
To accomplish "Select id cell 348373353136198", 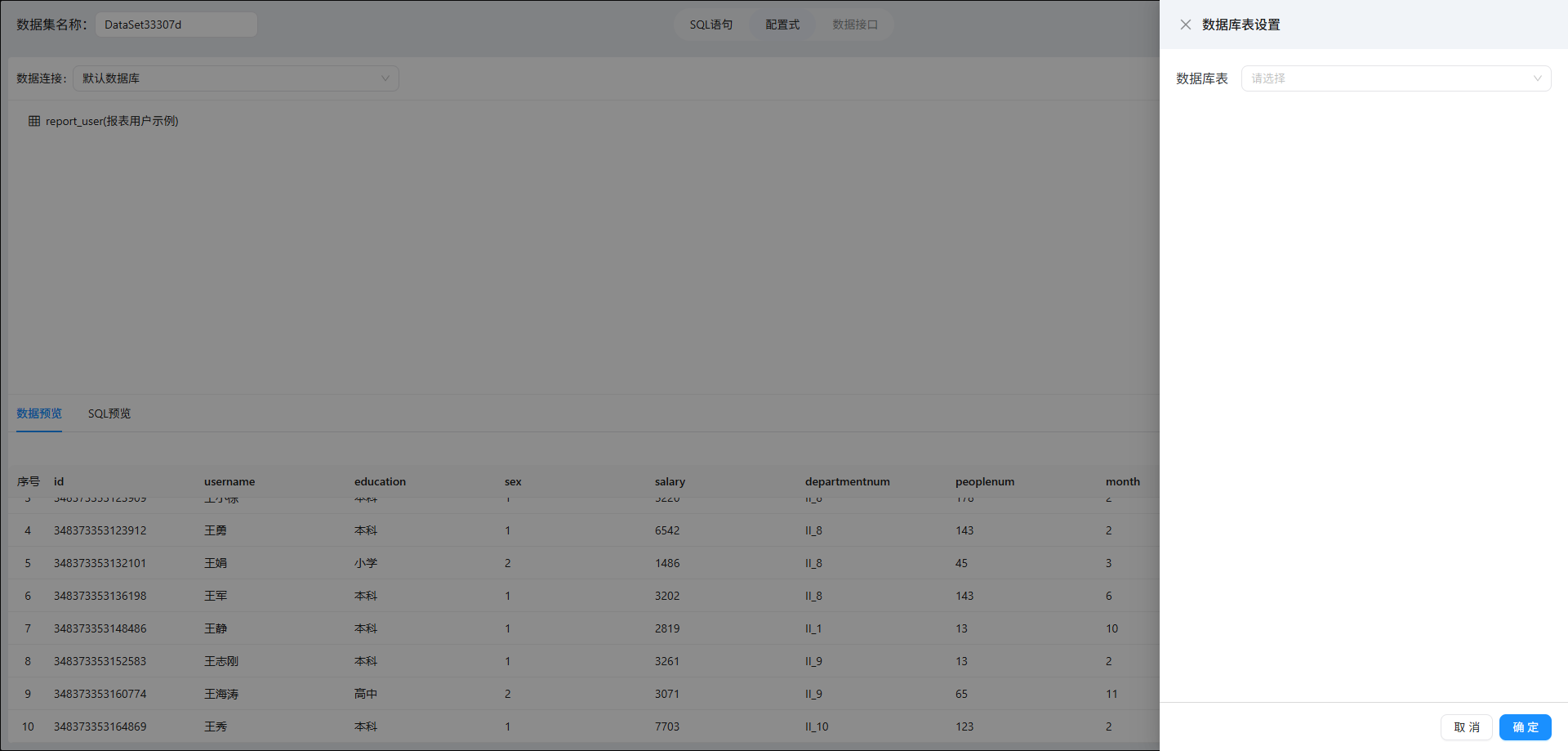I will click(100, 596).
